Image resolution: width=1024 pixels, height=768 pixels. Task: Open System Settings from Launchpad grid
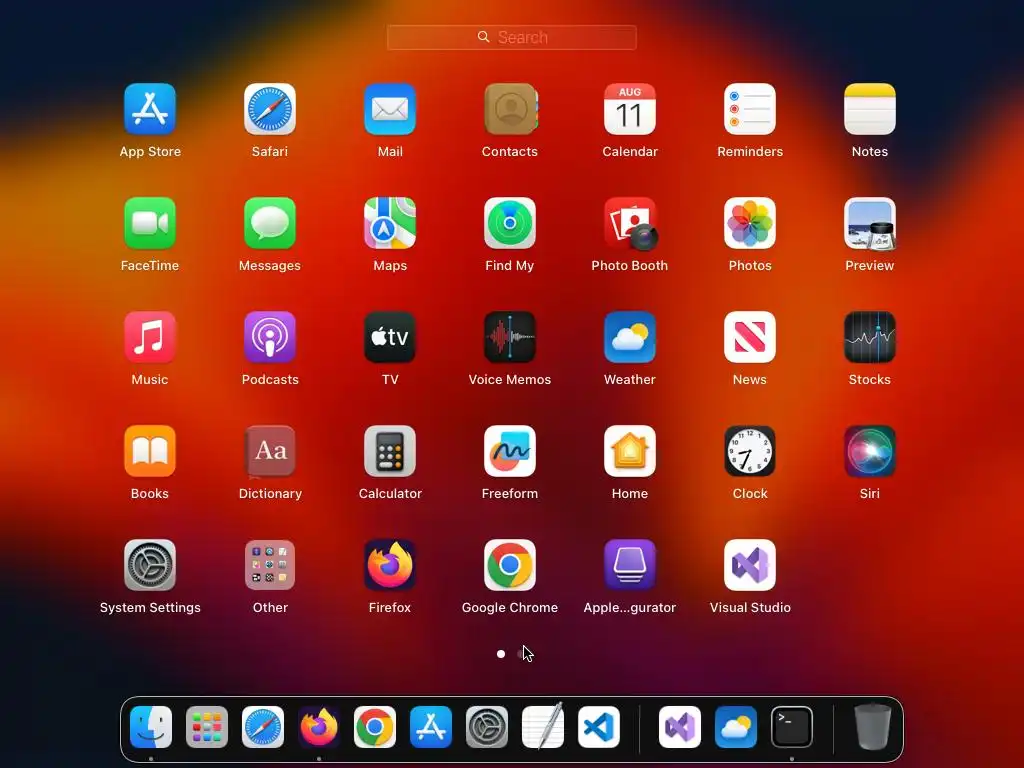(150, 565)
